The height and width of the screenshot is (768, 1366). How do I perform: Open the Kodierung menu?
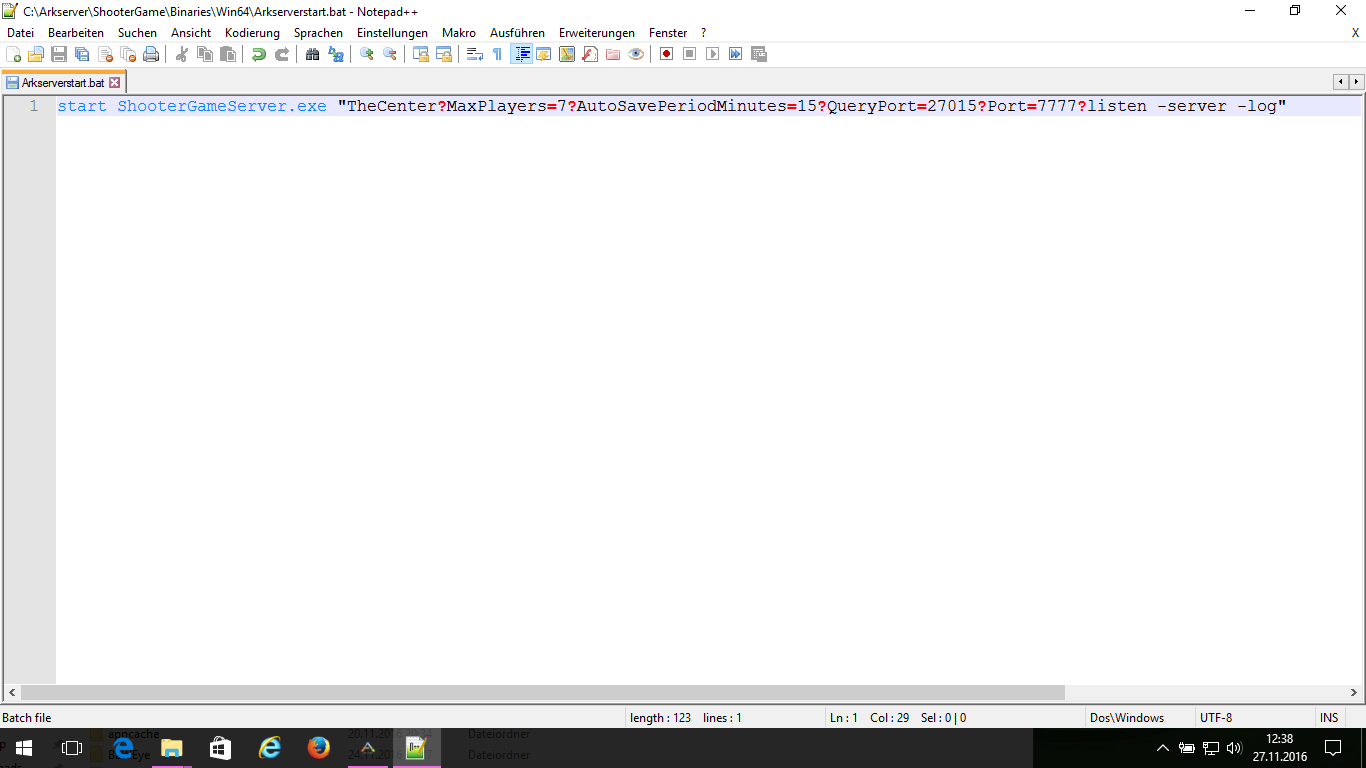coord(252,33)
